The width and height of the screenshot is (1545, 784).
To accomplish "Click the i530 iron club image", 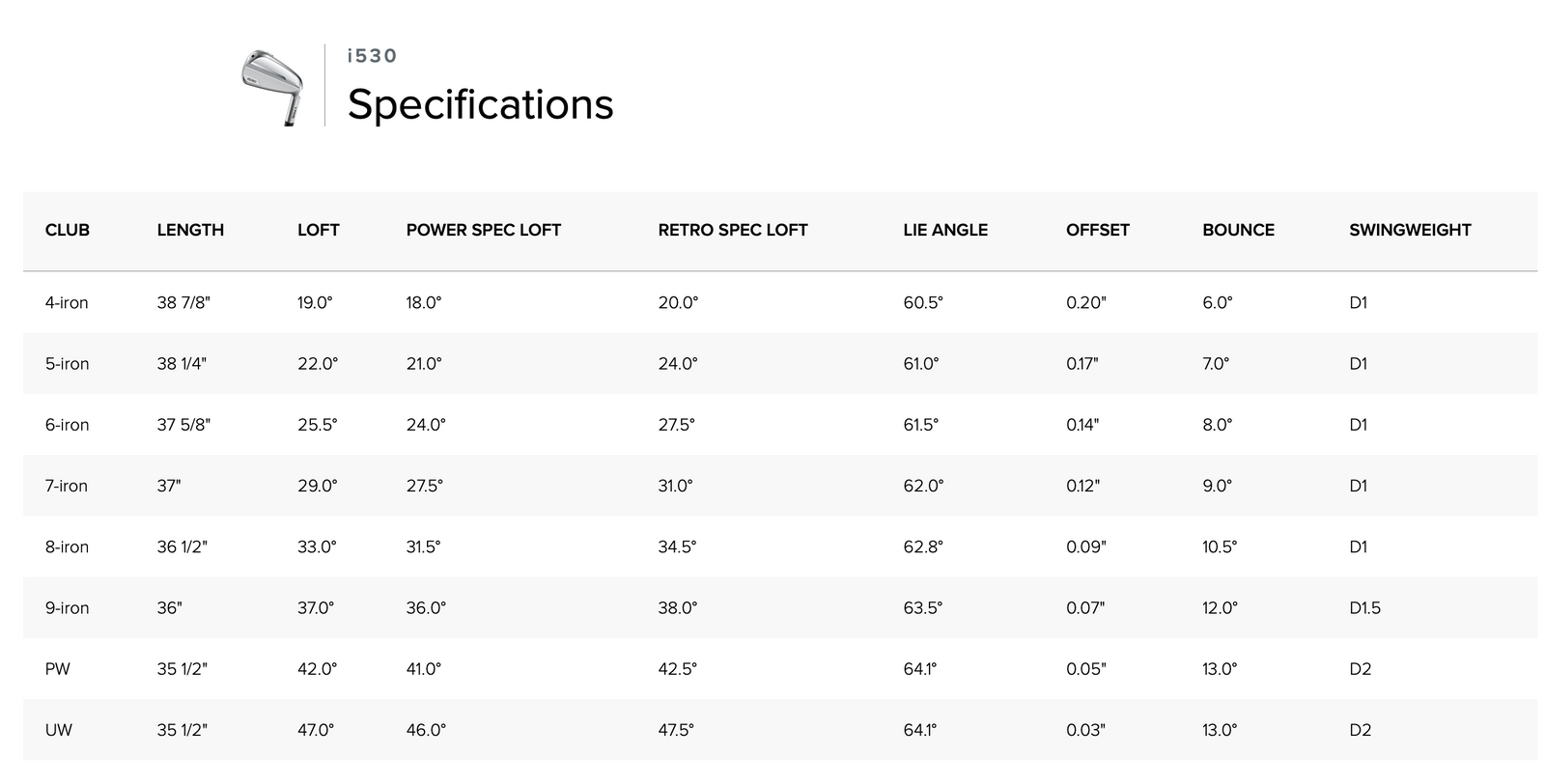I will pos(272,87).
